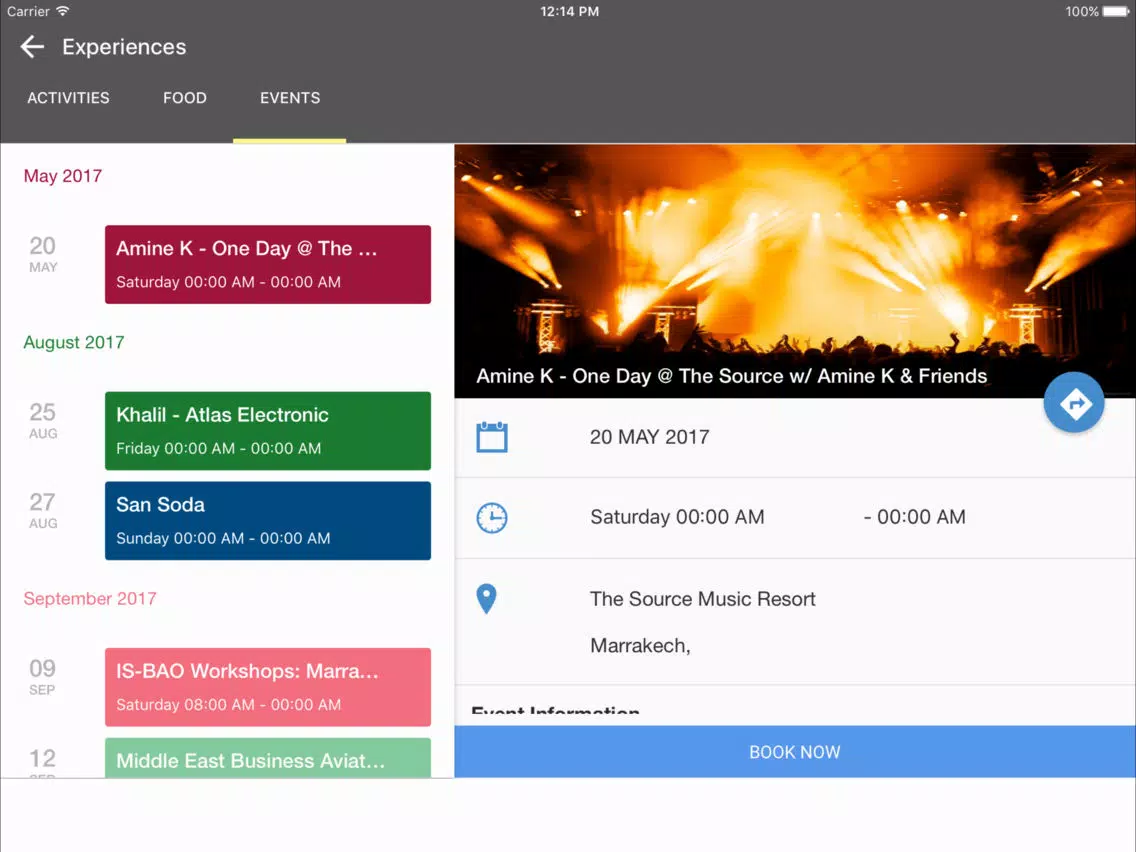
Task: Select the EVENTS tab
Action: pos(290,98)
